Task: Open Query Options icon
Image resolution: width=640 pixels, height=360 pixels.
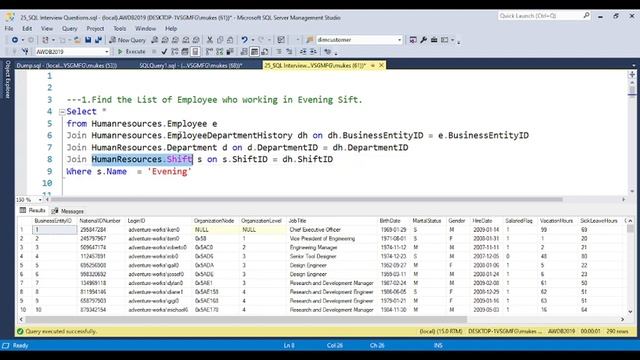Action: click(x=184, y=52)
